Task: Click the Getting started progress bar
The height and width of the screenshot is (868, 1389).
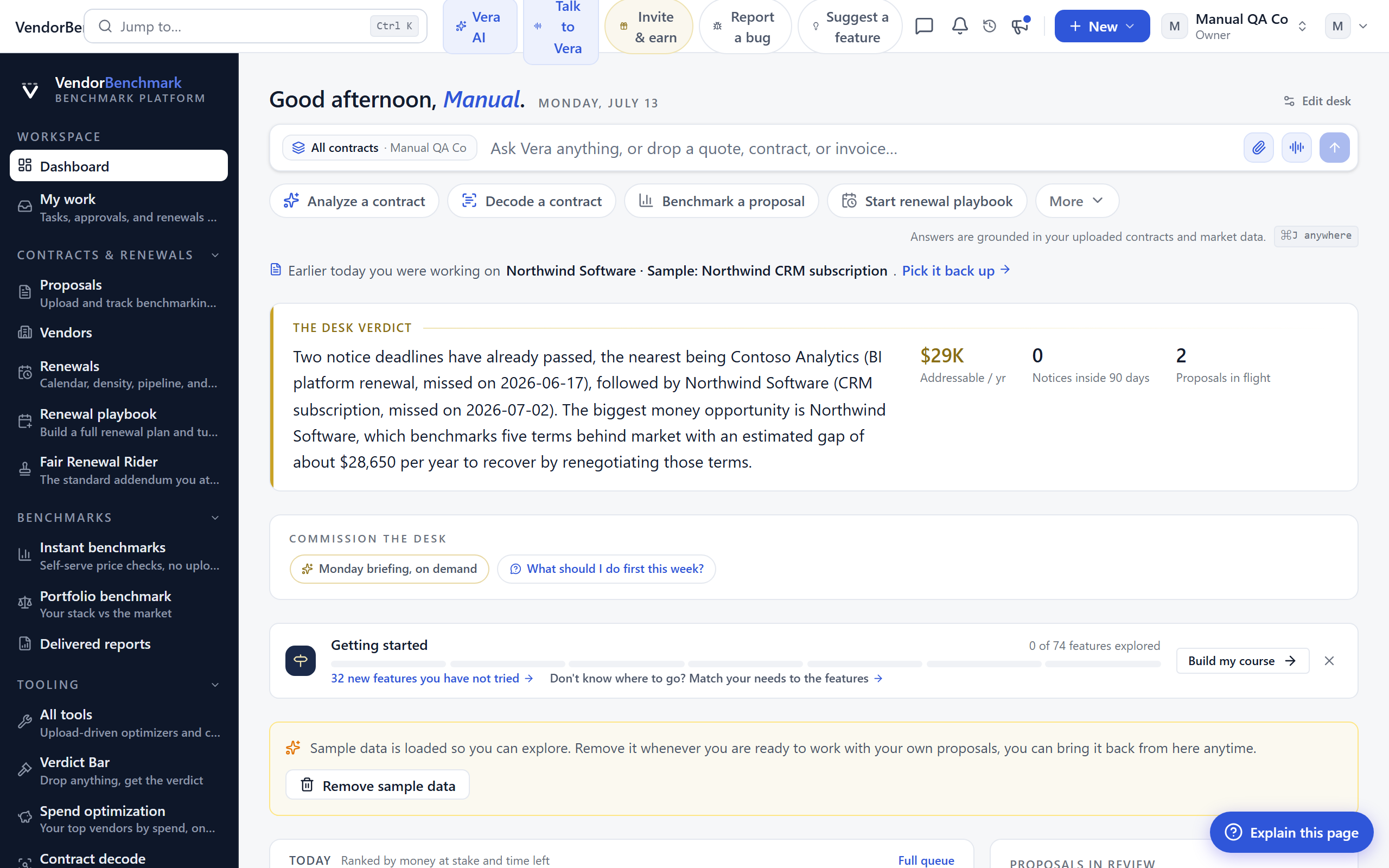Action: [745, 663]
